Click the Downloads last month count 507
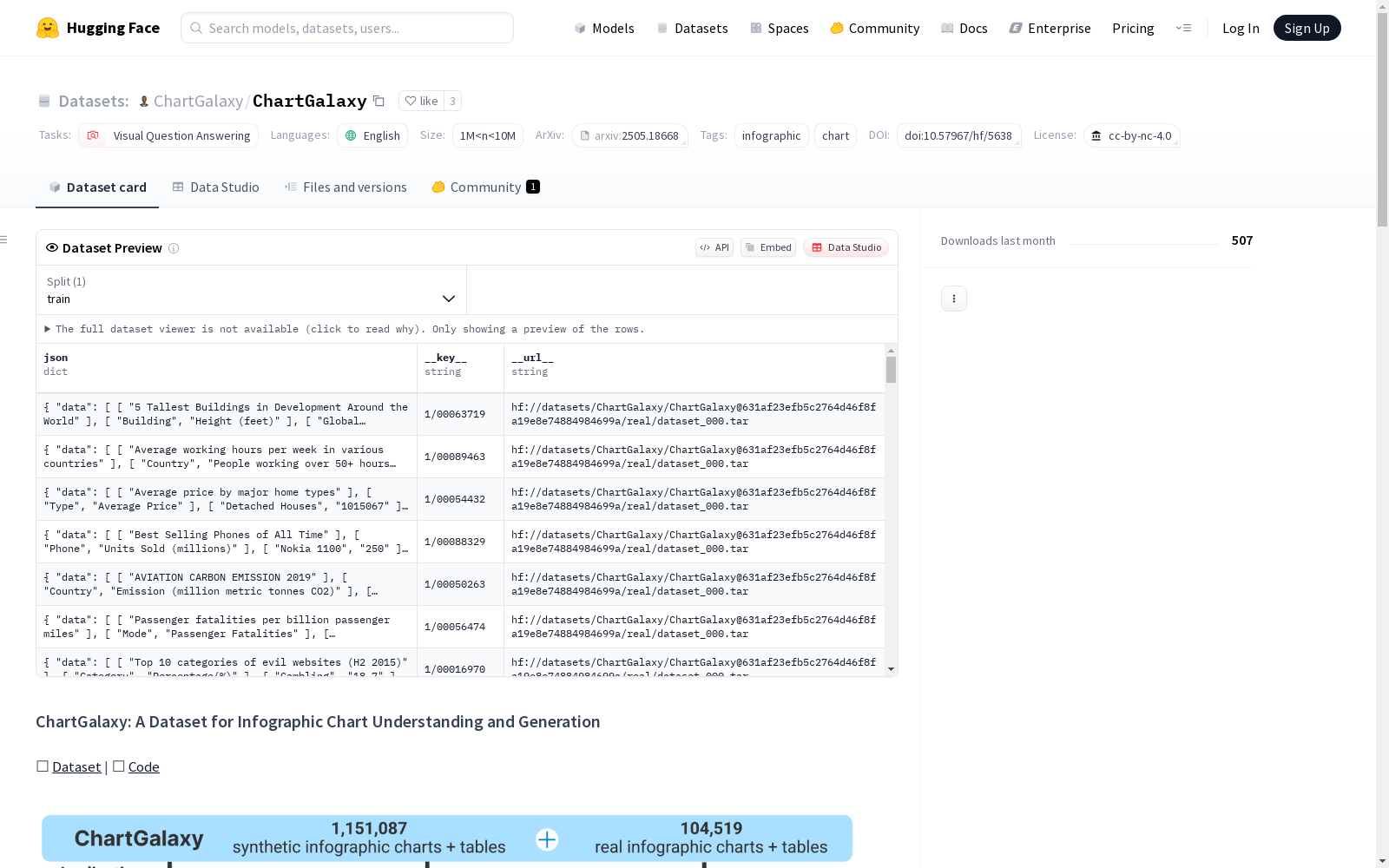Screen dimensions: 1389x868 click(1242, 240)
